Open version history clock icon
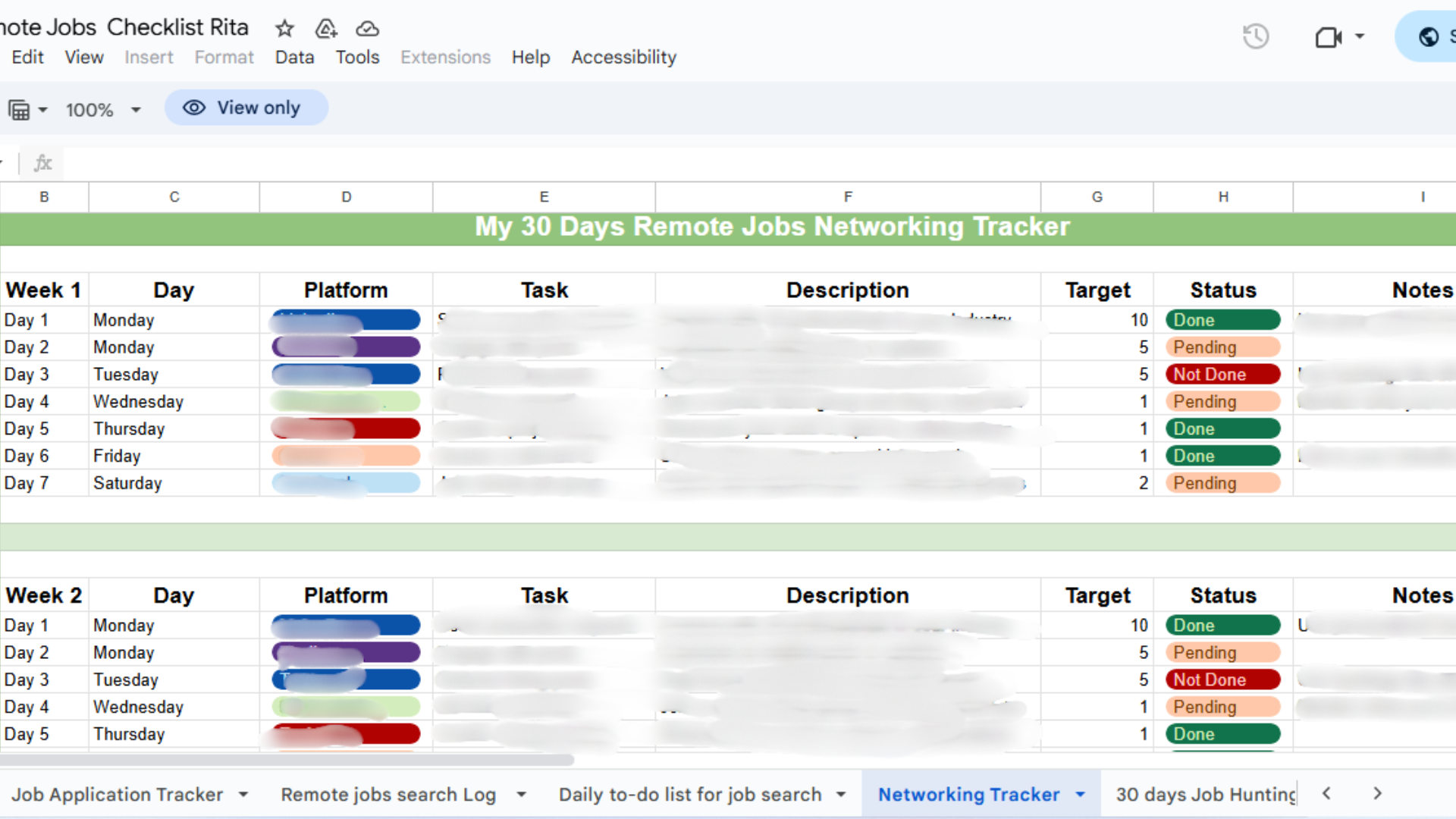Viewport: 1456px width, 819px height. (1256, 36)
